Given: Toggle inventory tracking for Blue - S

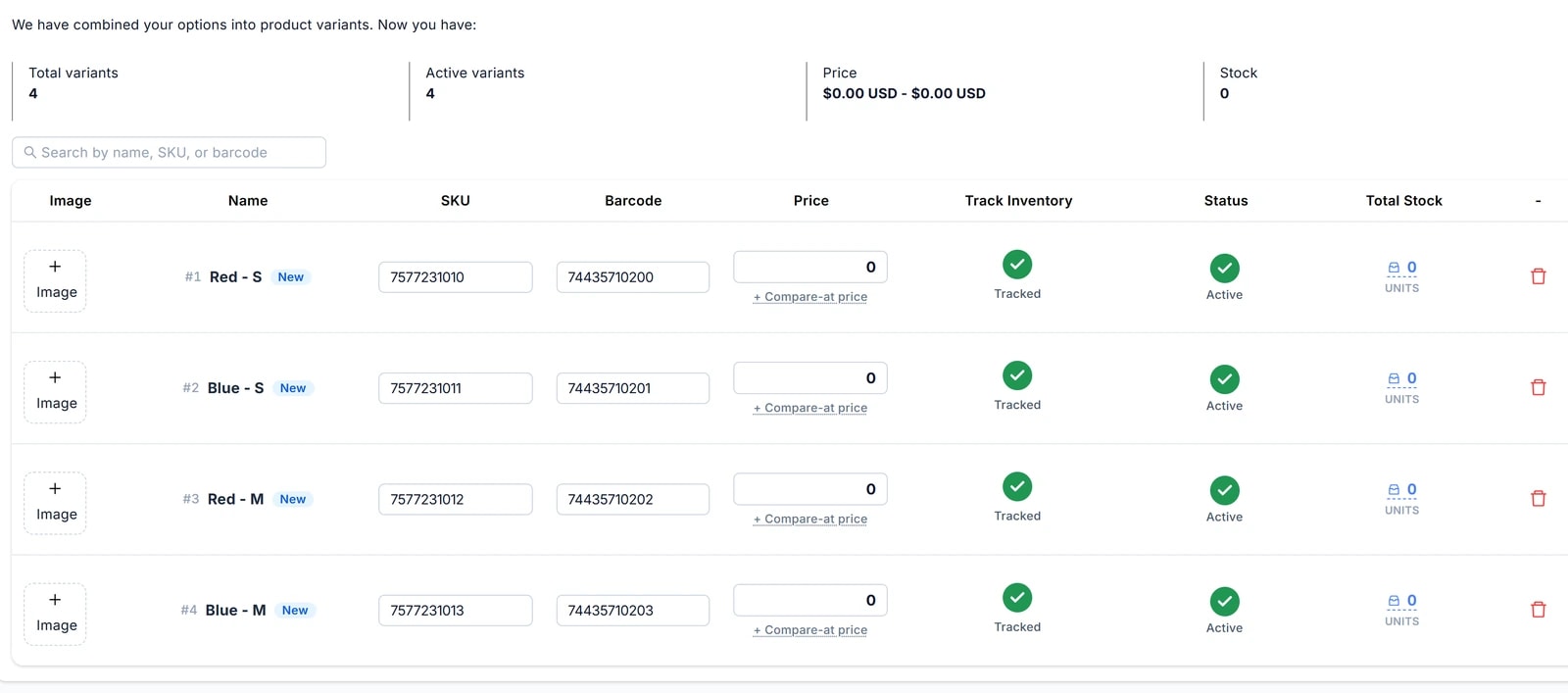Looking at the screenshot, I should coord(1017,375).
